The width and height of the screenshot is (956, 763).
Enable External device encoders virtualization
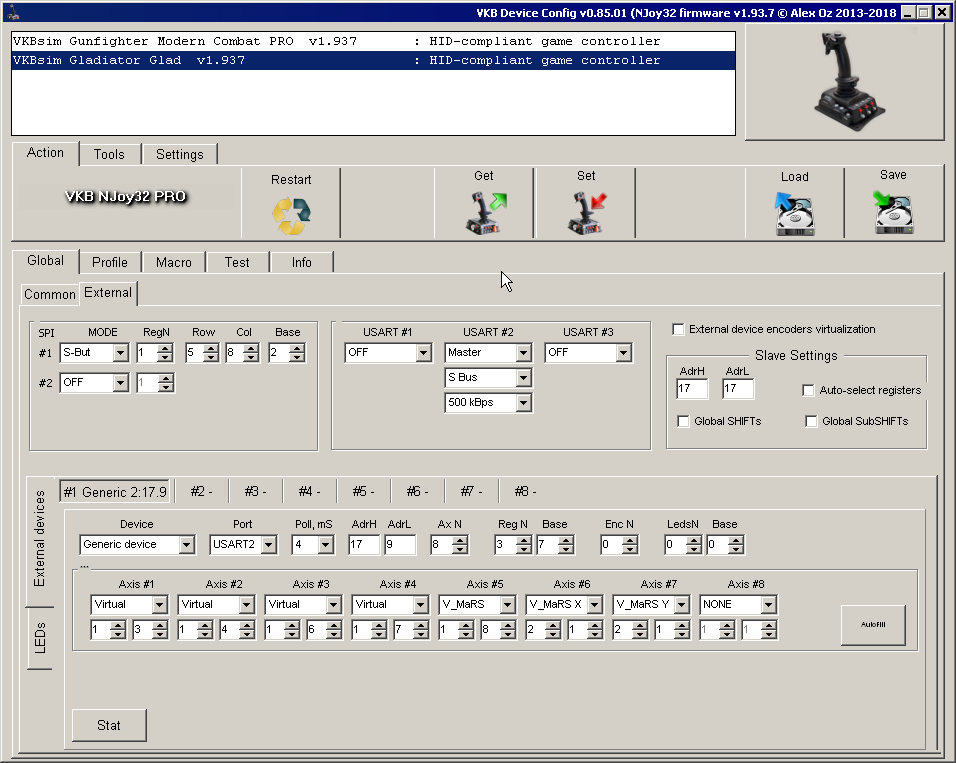pyautogui.click(x=679, y=329)
